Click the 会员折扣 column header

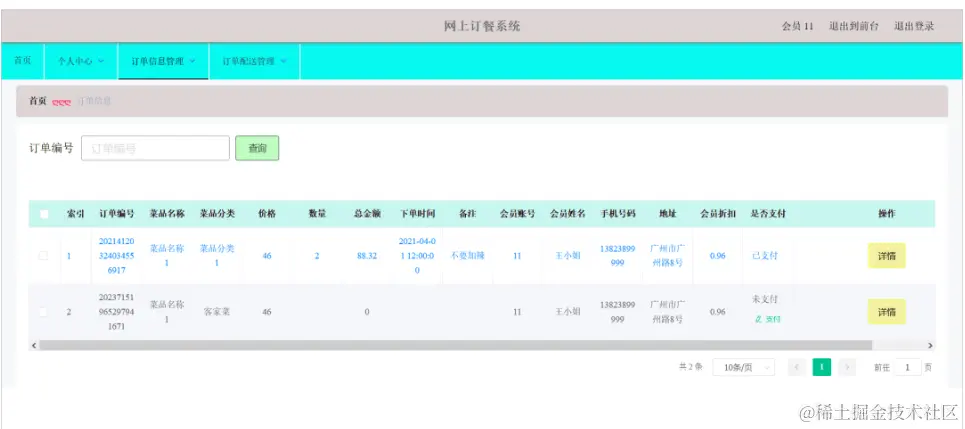[x=718, y=214]
